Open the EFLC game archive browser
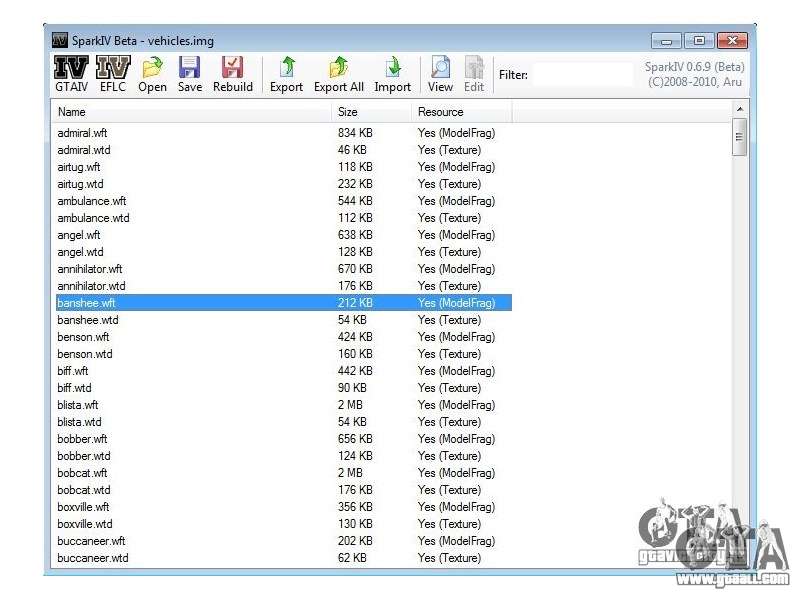 pyautogui.click(x=113, y=74)
